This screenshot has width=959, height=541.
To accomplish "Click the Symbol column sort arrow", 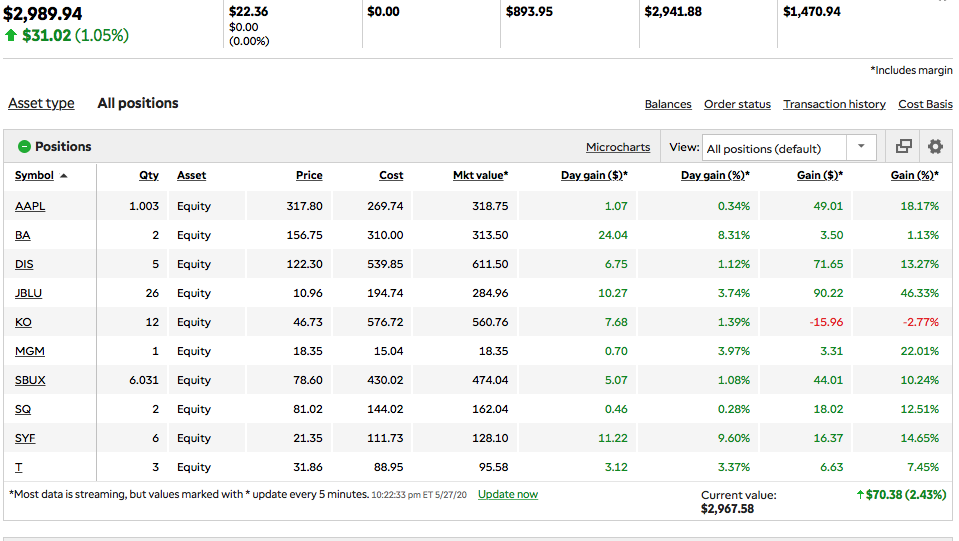I will coord(64,176).
